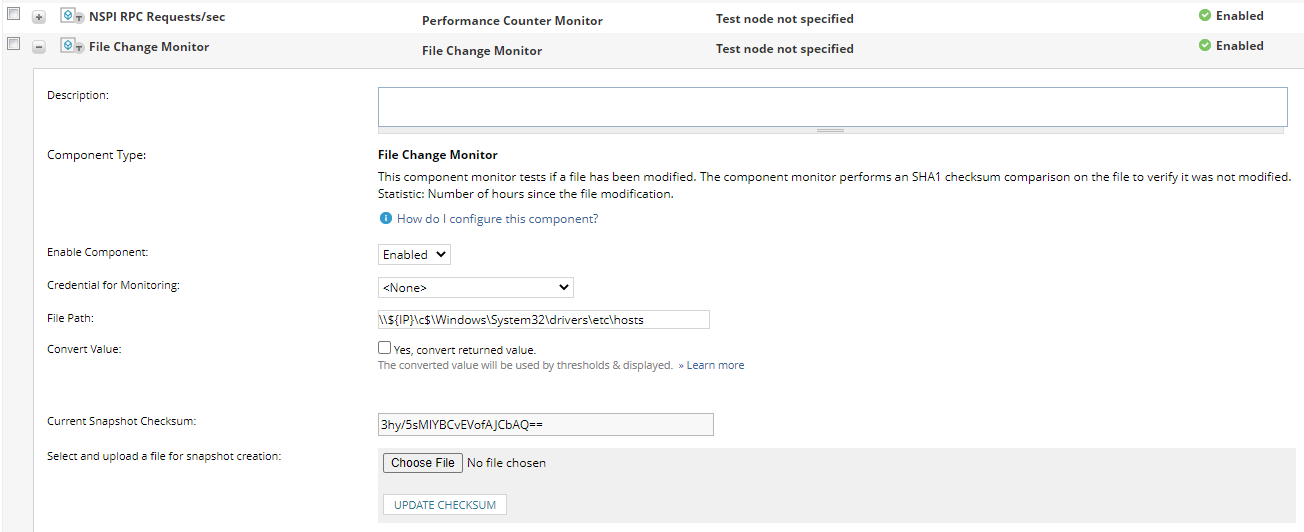Select the NSPI RPC Requests/sec checkbox
1304x532 pixels.
(x=13, y=15)
